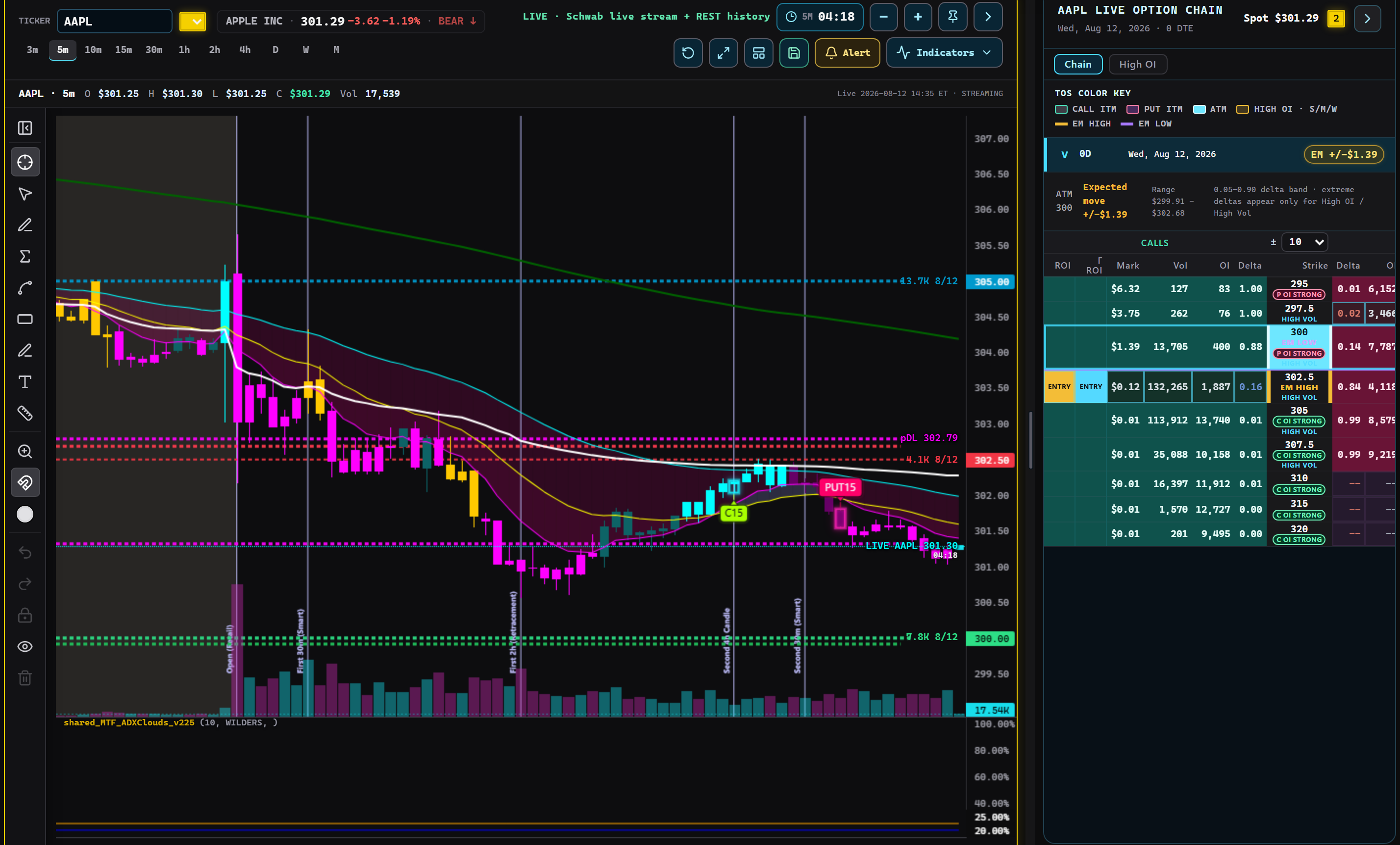Select the arrow pointer tool
Viewport: 1400px width, 845px height.
[25, 194]
